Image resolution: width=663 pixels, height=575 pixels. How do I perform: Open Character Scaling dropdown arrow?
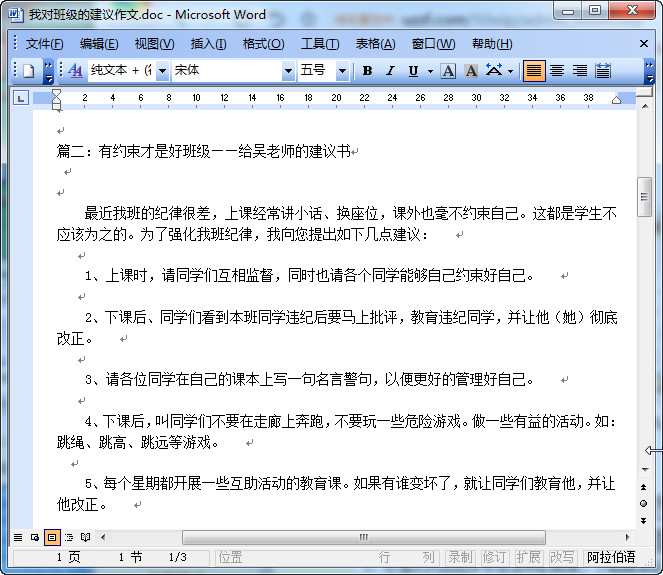[x=510, y=71]
